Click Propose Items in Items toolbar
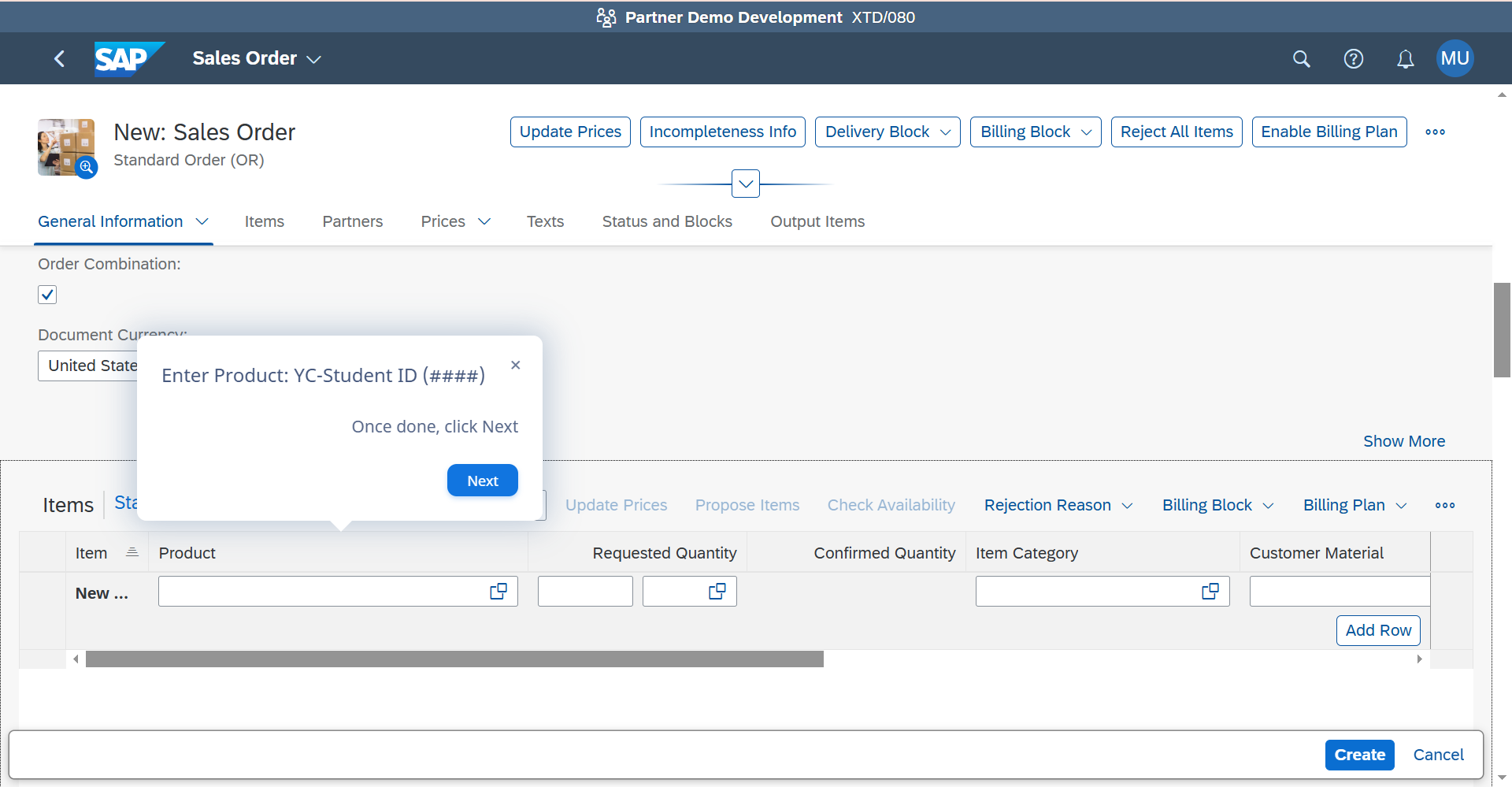The width and height of the screenshot is (1512, 787). [747, 505]
